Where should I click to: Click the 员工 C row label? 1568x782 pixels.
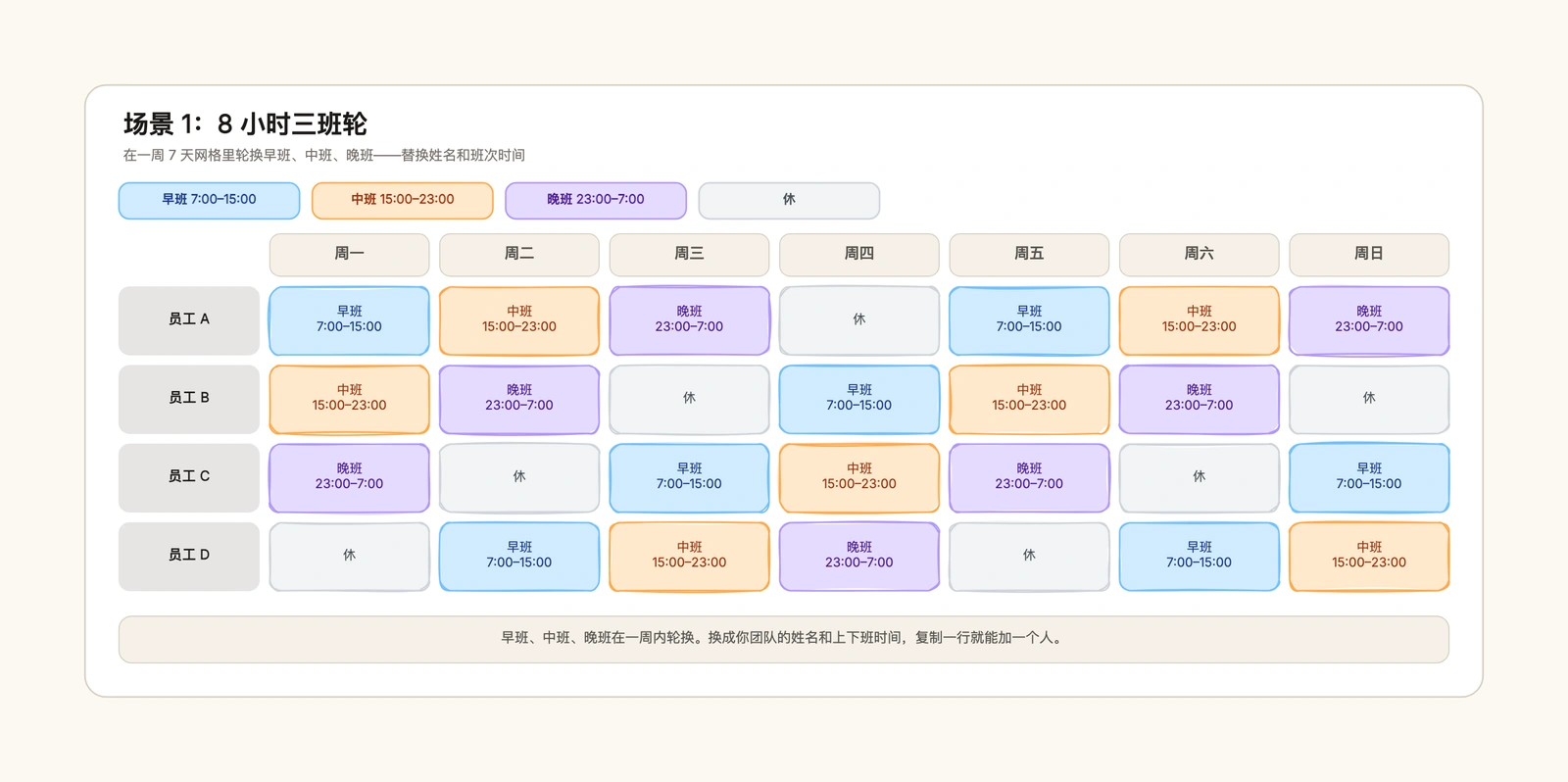pyautogui.click(x=189, y=477)
